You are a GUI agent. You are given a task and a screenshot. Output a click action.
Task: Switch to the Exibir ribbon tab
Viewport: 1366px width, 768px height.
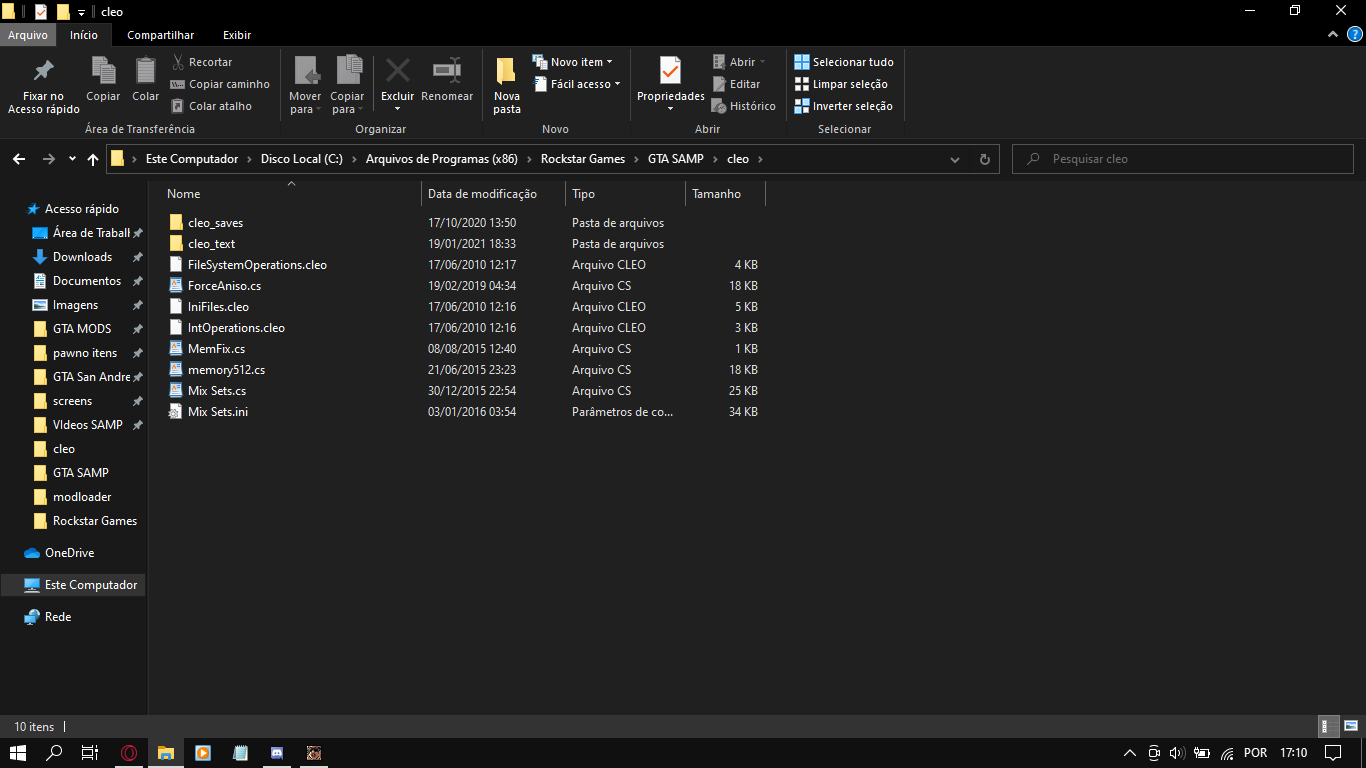coord(237,35)
